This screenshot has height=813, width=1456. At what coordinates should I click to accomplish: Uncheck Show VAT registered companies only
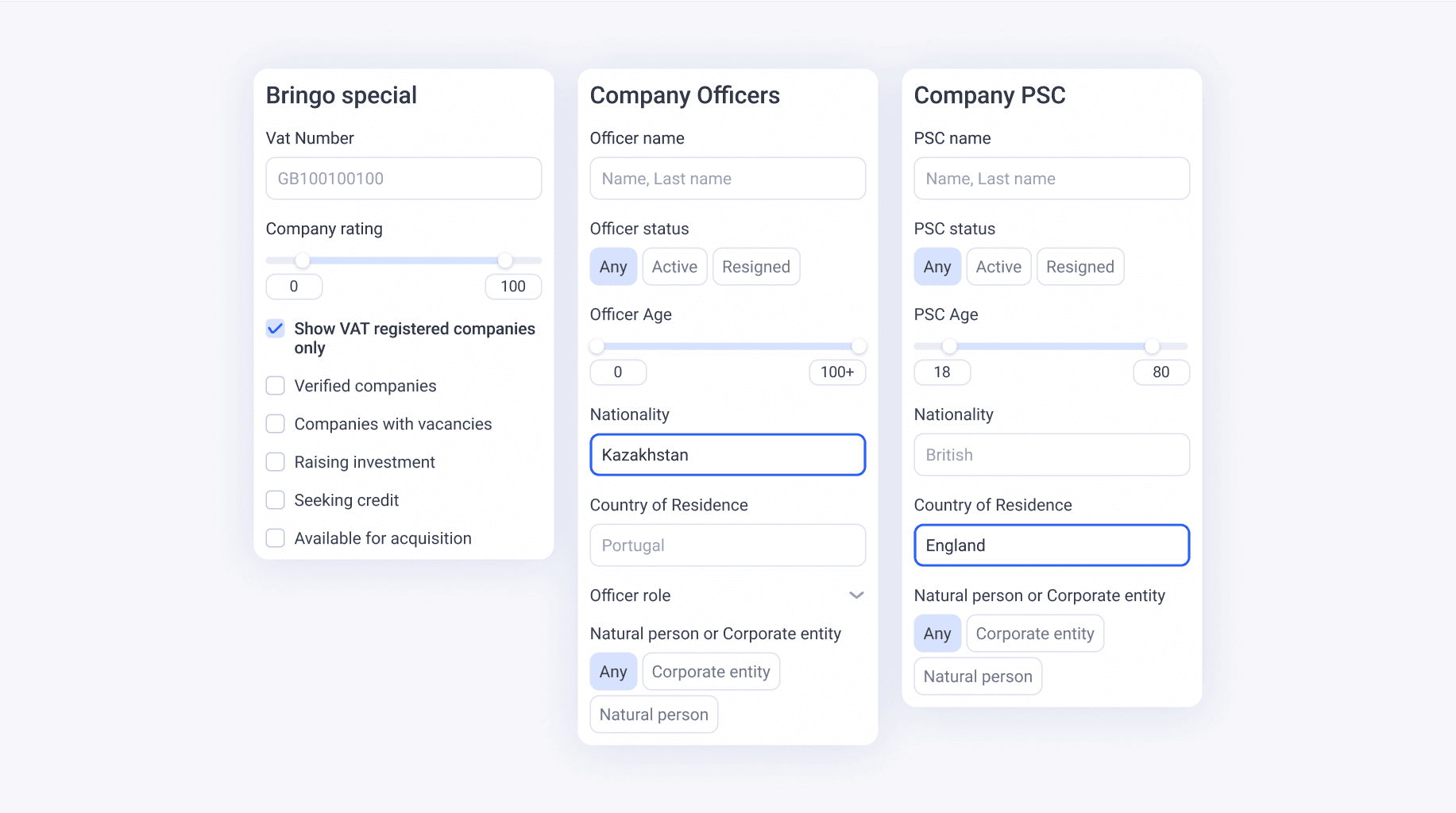276,329
